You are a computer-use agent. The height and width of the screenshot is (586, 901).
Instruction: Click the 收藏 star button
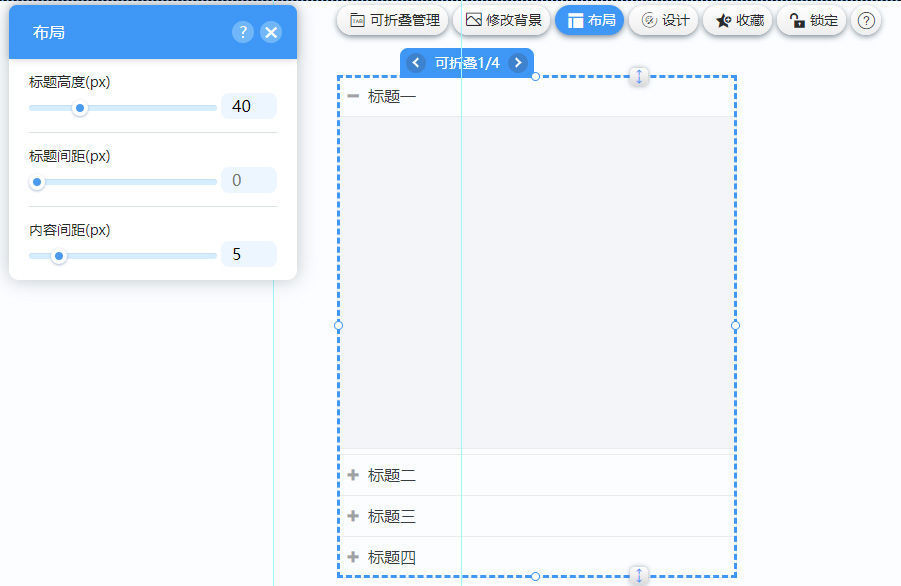tap(739, 20)
